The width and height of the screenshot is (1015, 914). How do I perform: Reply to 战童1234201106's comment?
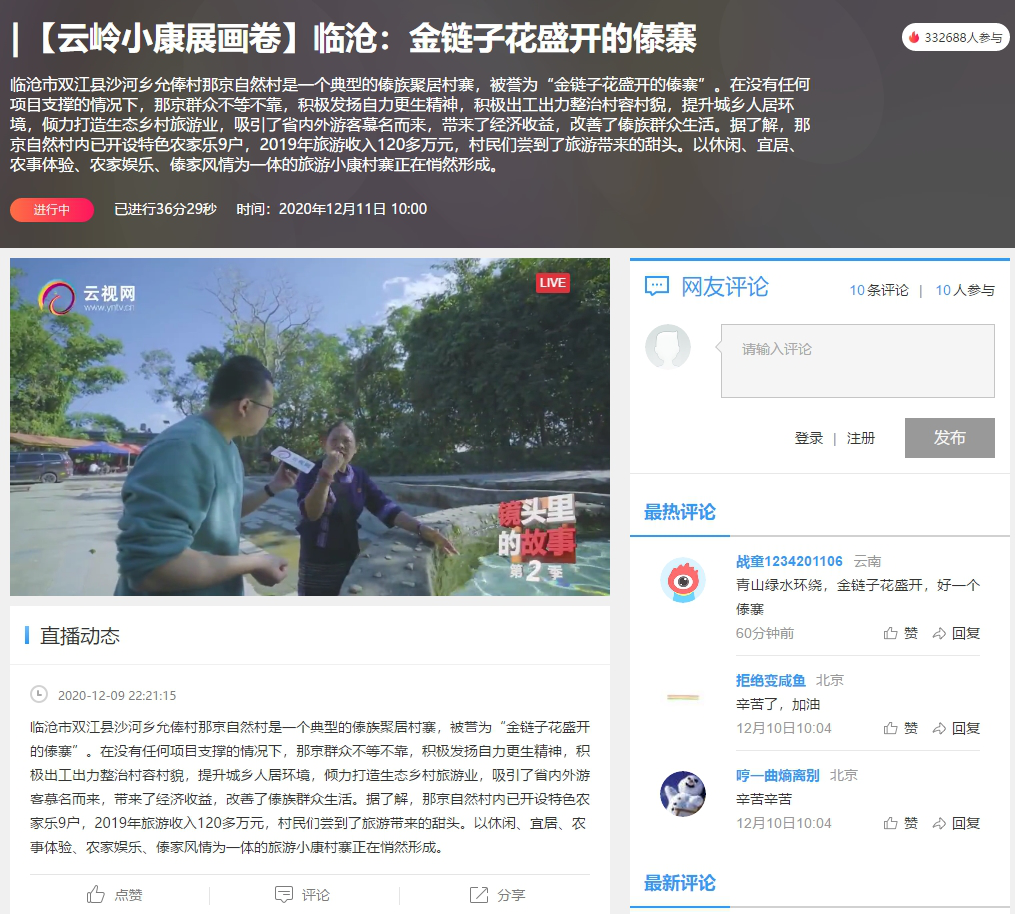coord(956,633)
